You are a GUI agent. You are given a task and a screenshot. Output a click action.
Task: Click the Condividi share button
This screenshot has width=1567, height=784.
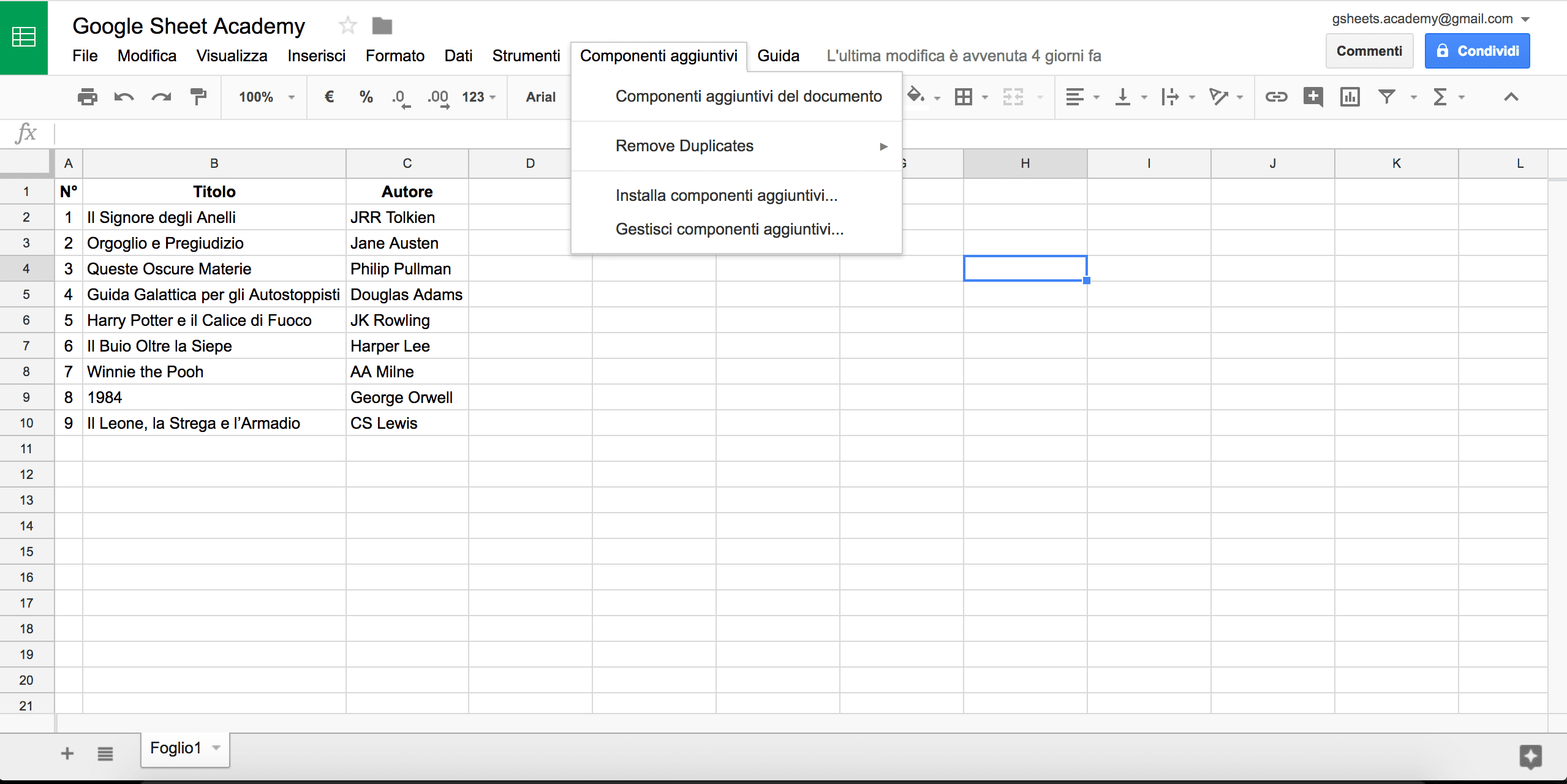click(1477, 51)
